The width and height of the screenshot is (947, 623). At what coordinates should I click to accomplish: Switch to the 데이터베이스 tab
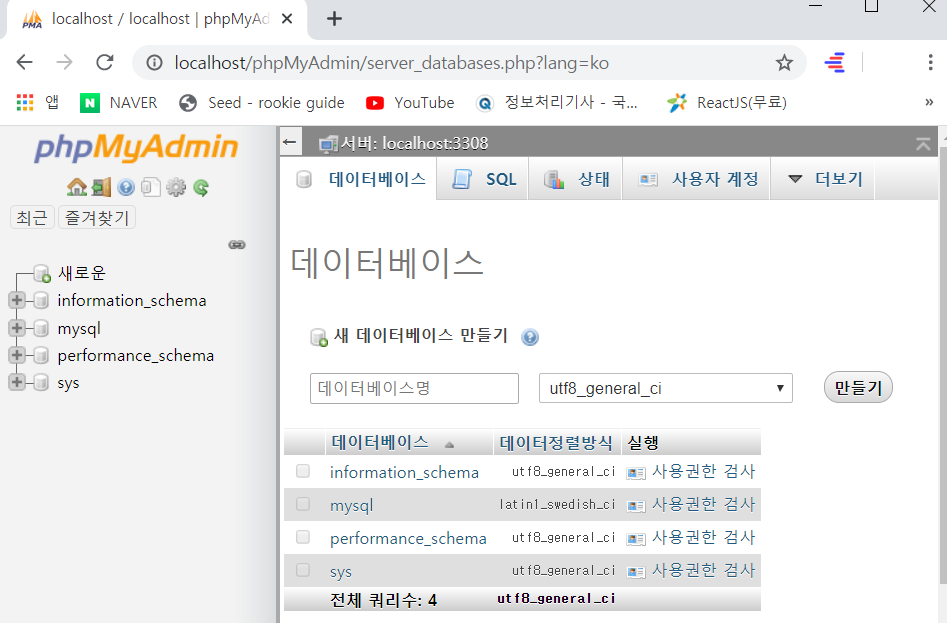(359, 179)
